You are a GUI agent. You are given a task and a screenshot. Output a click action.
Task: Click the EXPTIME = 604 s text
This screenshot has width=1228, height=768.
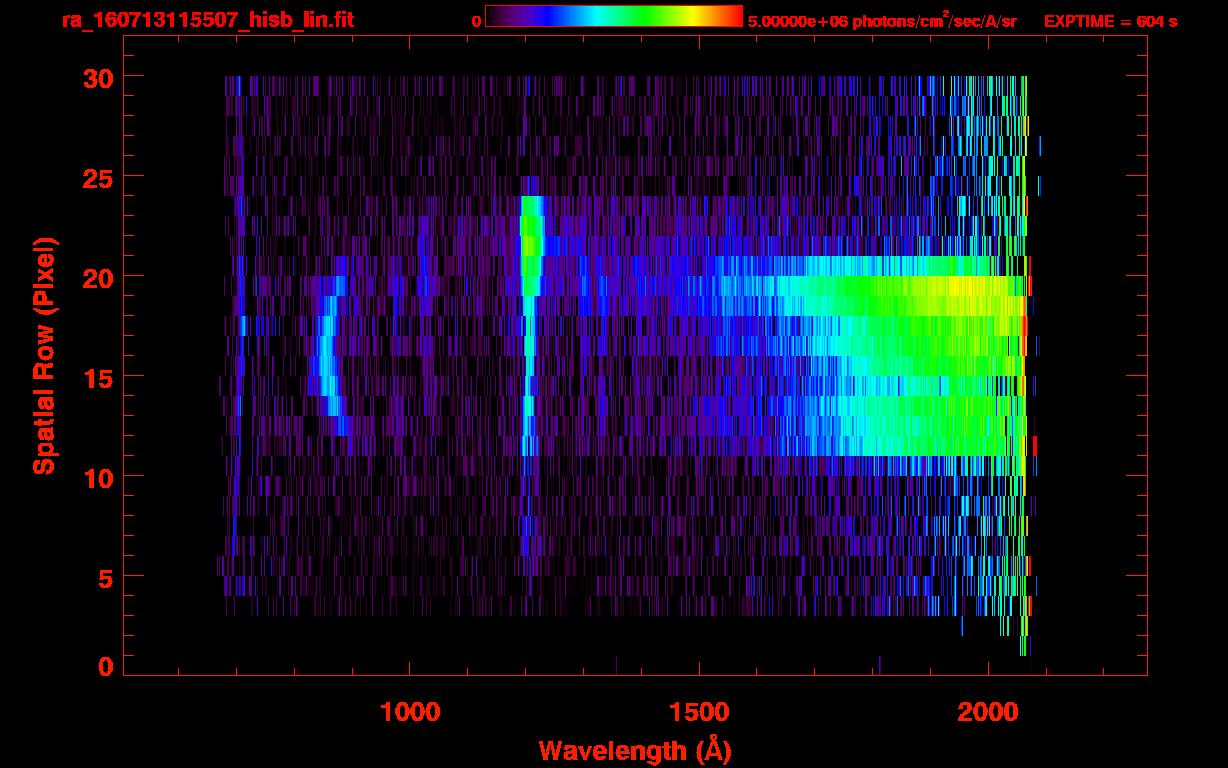click(1110, 21)
